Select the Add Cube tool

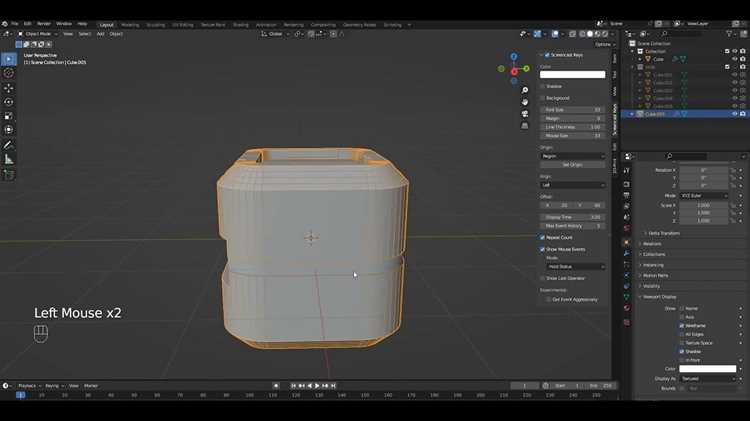(9, 174)
